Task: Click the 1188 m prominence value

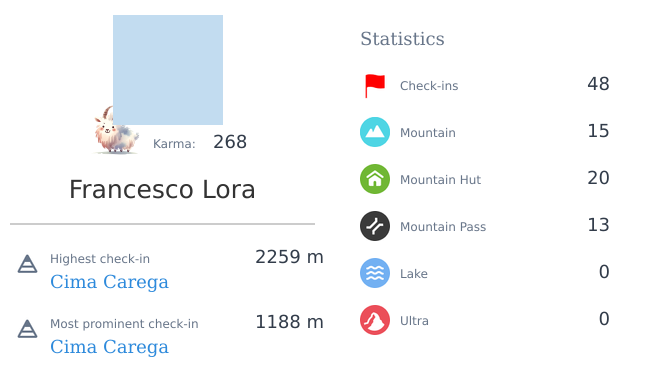Action: [x=289, y=322]
